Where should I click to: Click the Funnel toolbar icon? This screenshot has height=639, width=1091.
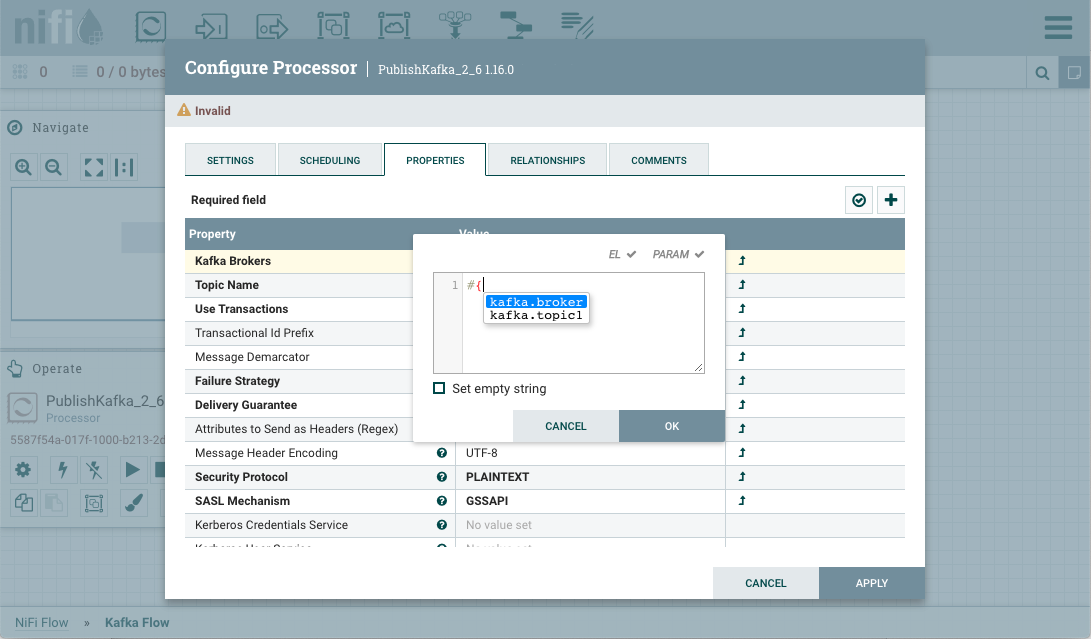(x=455, y=26)
